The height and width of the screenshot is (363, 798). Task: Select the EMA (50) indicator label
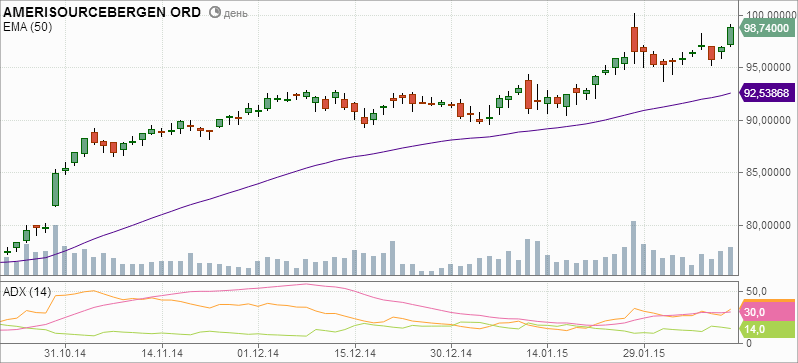[x=27, y=27]
